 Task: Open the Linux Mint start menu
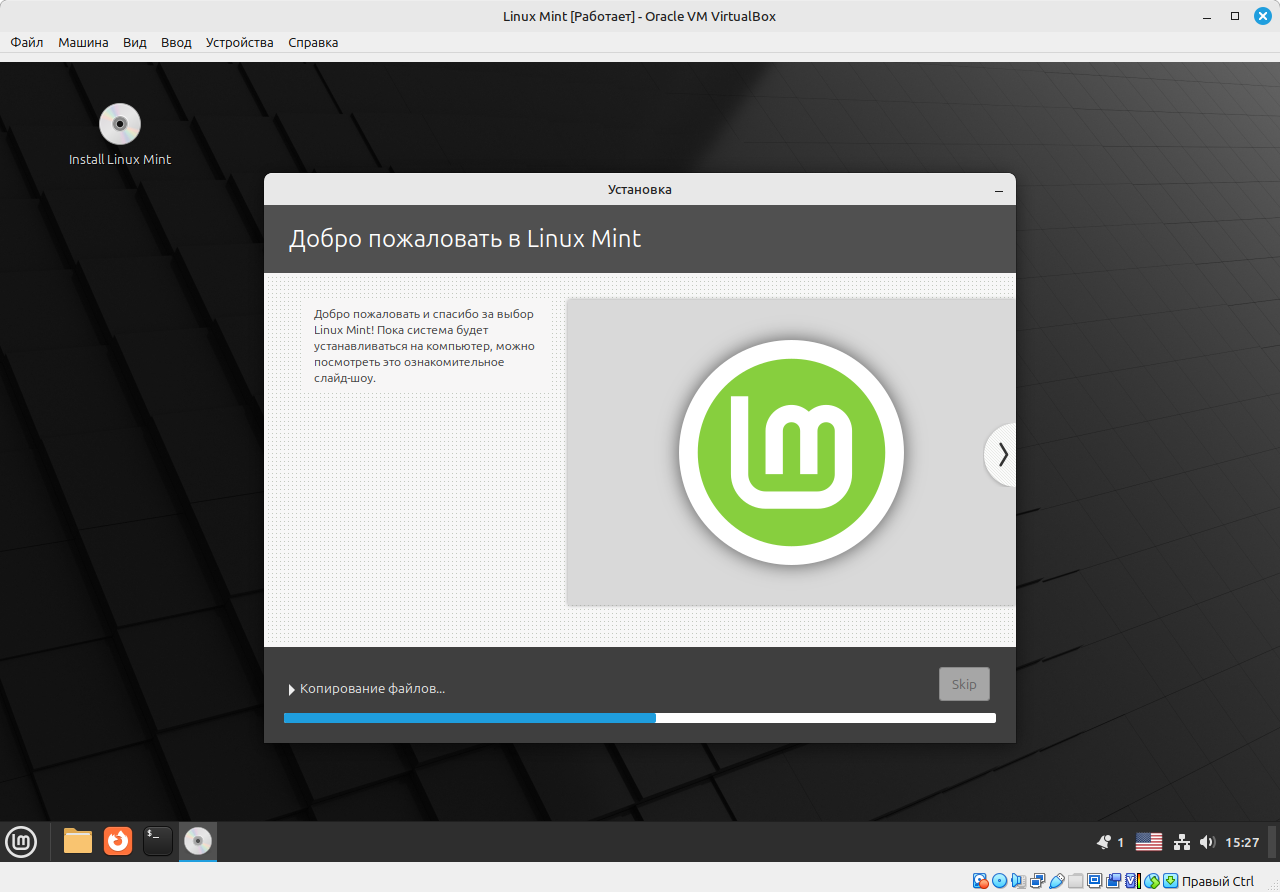pyautogui.click(x=21, y=842)
